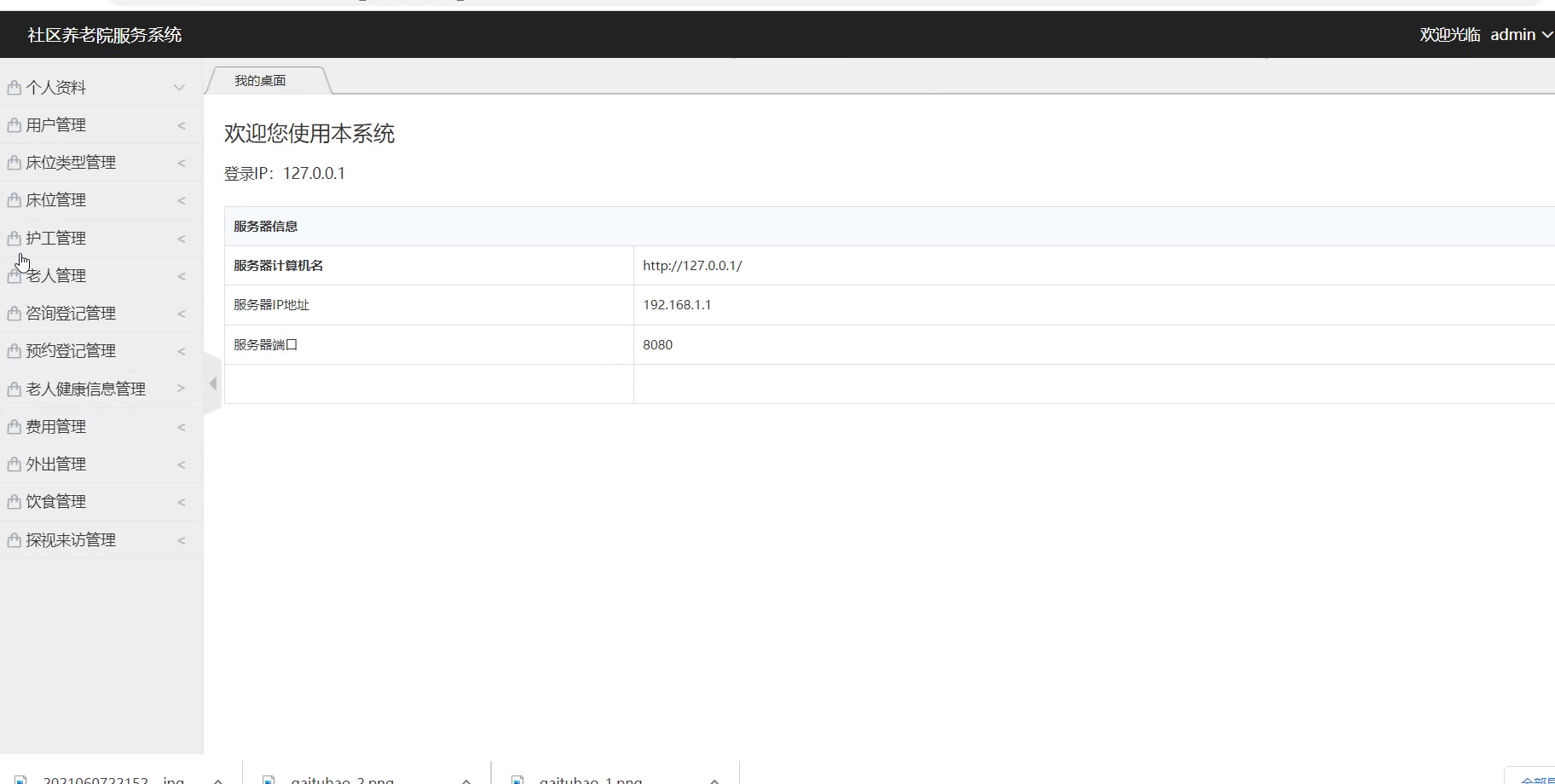Image resolution: width=1555 pixels, height=784 pixels.
Task: Expand the 预约登记管理 arrow
Action: coord(181,351)
